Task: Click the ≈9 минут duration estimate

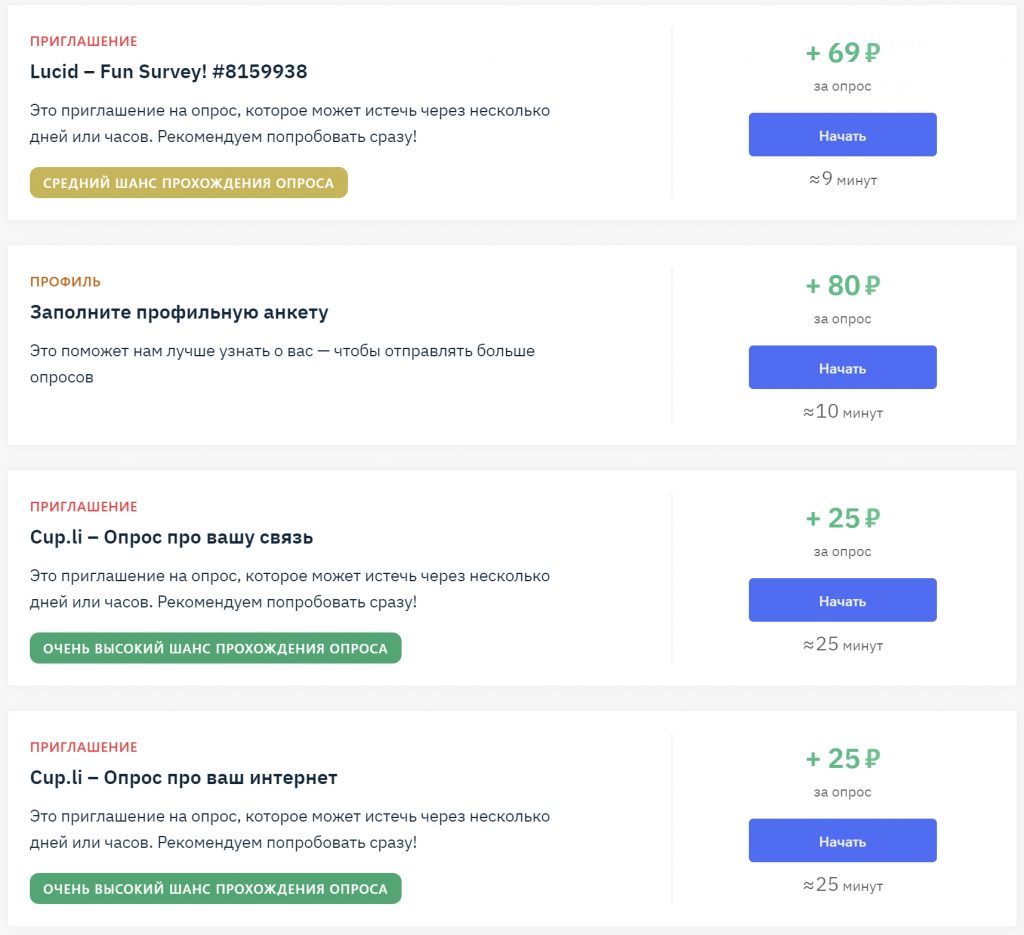Action: 842,180
